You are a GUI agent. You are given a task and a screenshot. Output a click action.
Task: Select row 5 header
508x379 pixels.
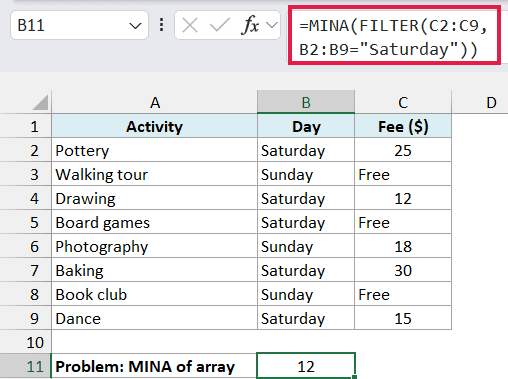pos(26,222)
